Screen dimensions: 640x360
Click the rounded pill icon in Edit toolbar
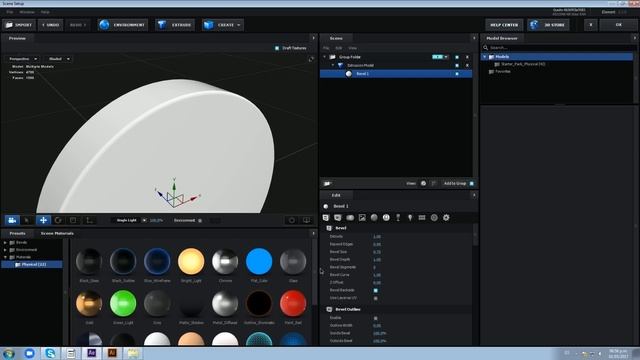pos(350,218)
